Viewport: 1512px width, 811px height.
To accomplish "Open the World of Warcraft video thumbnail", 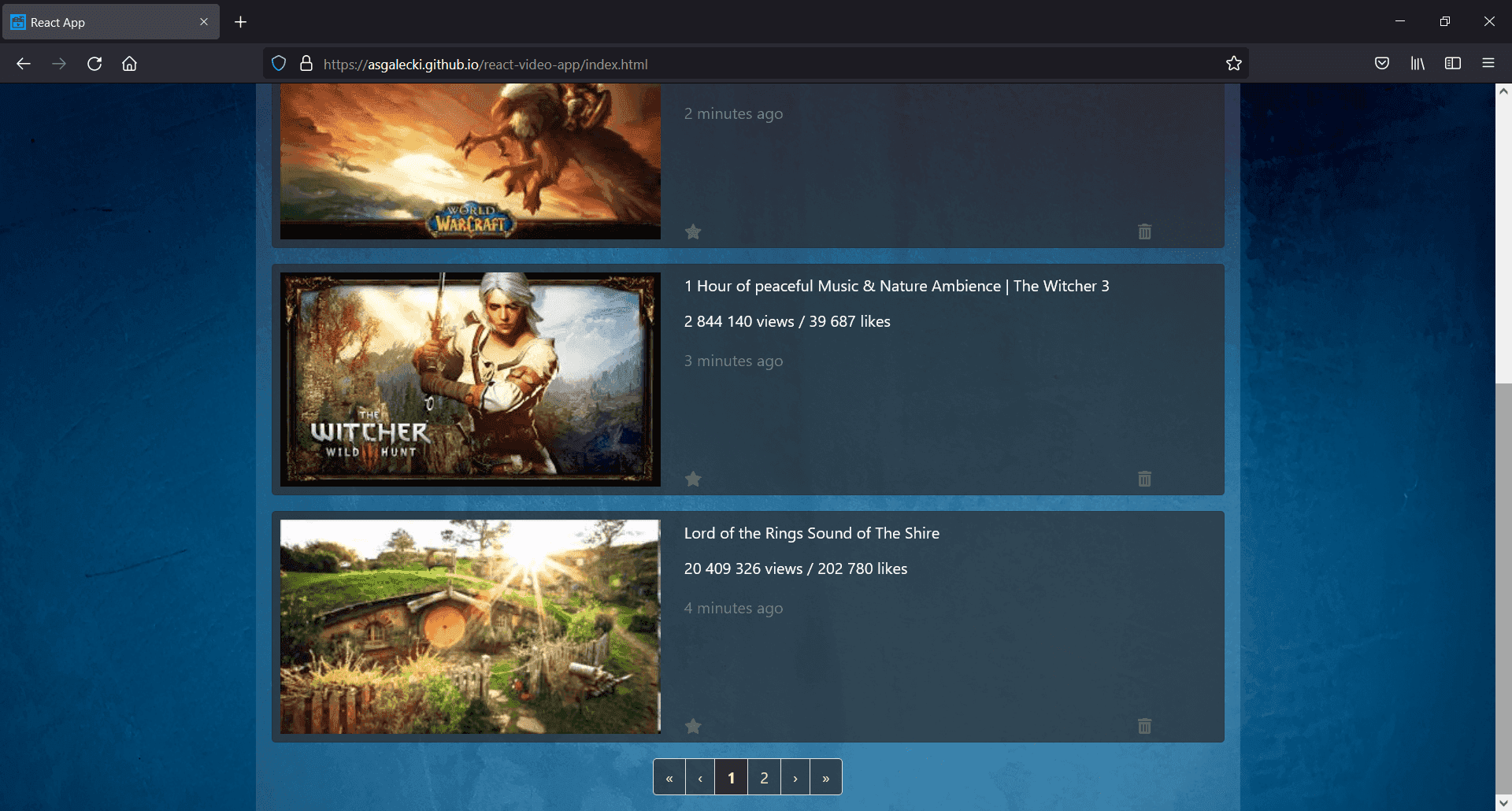I will point(470,161).
